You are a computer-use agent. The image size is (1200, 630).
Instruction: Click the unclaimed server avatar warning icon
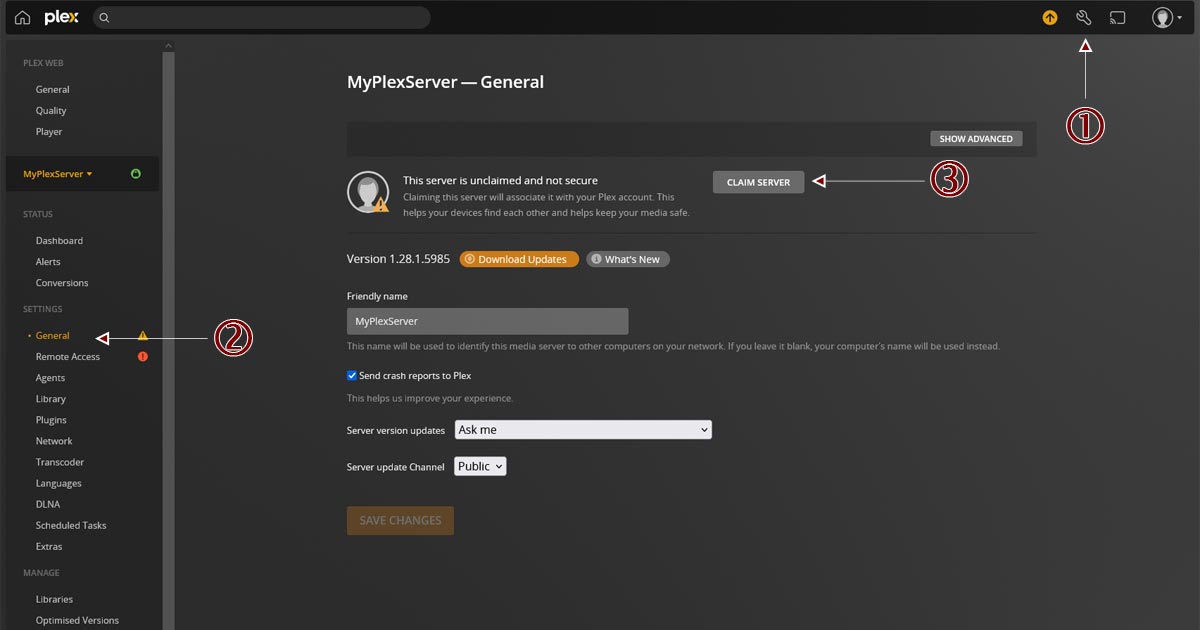[x=368, y=192]
